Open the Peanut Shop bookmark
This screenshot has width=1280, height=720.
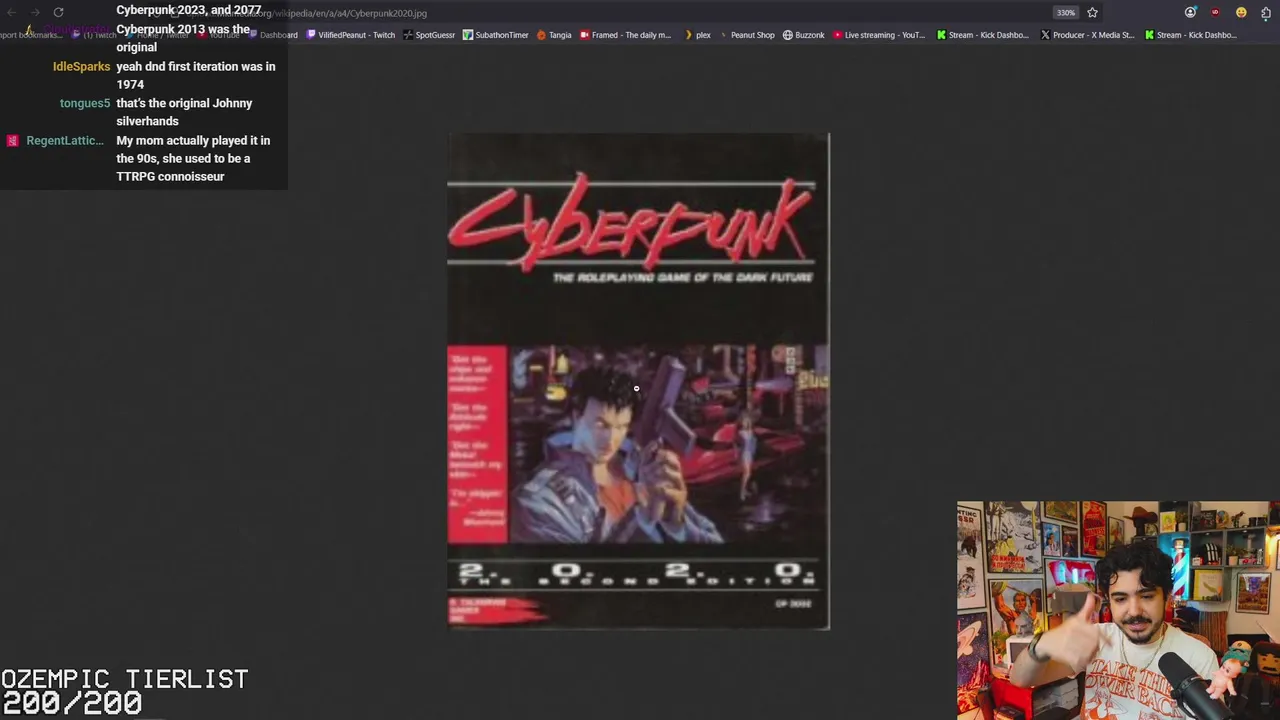(x=746, y=35)
